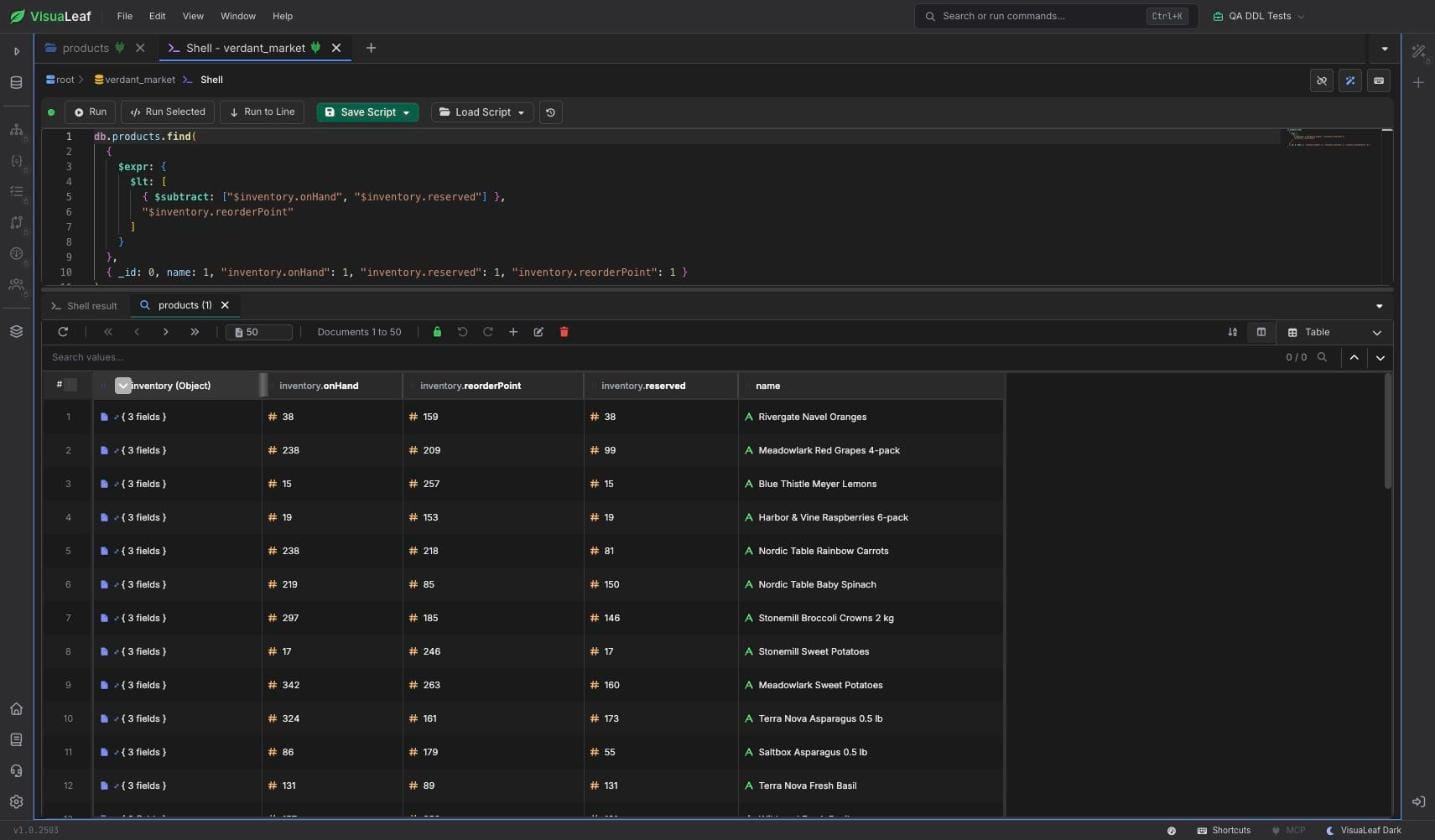
Task: Expand the inventory (Object) column chevron
Action: click(123, 386)
